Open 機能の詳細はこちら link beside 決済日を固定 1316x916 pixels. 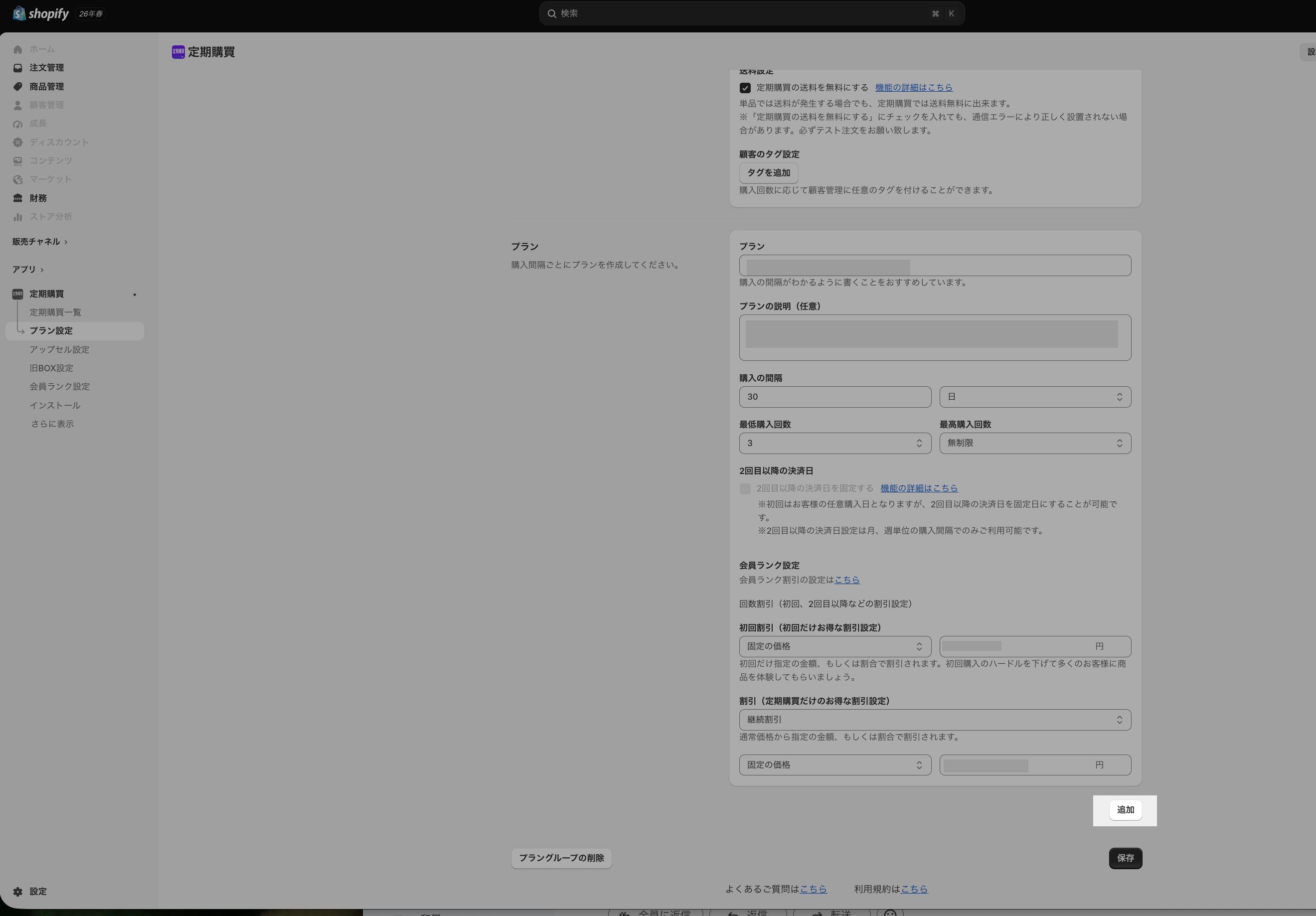click(x=919, y=488)
